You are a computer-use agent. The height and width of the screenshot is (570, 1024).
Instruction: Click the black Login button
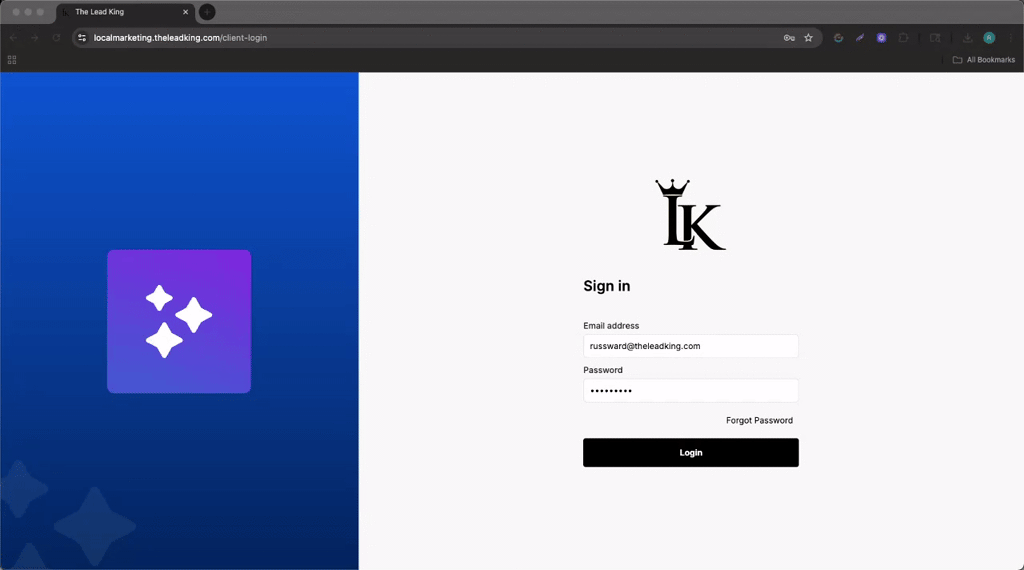690,452
